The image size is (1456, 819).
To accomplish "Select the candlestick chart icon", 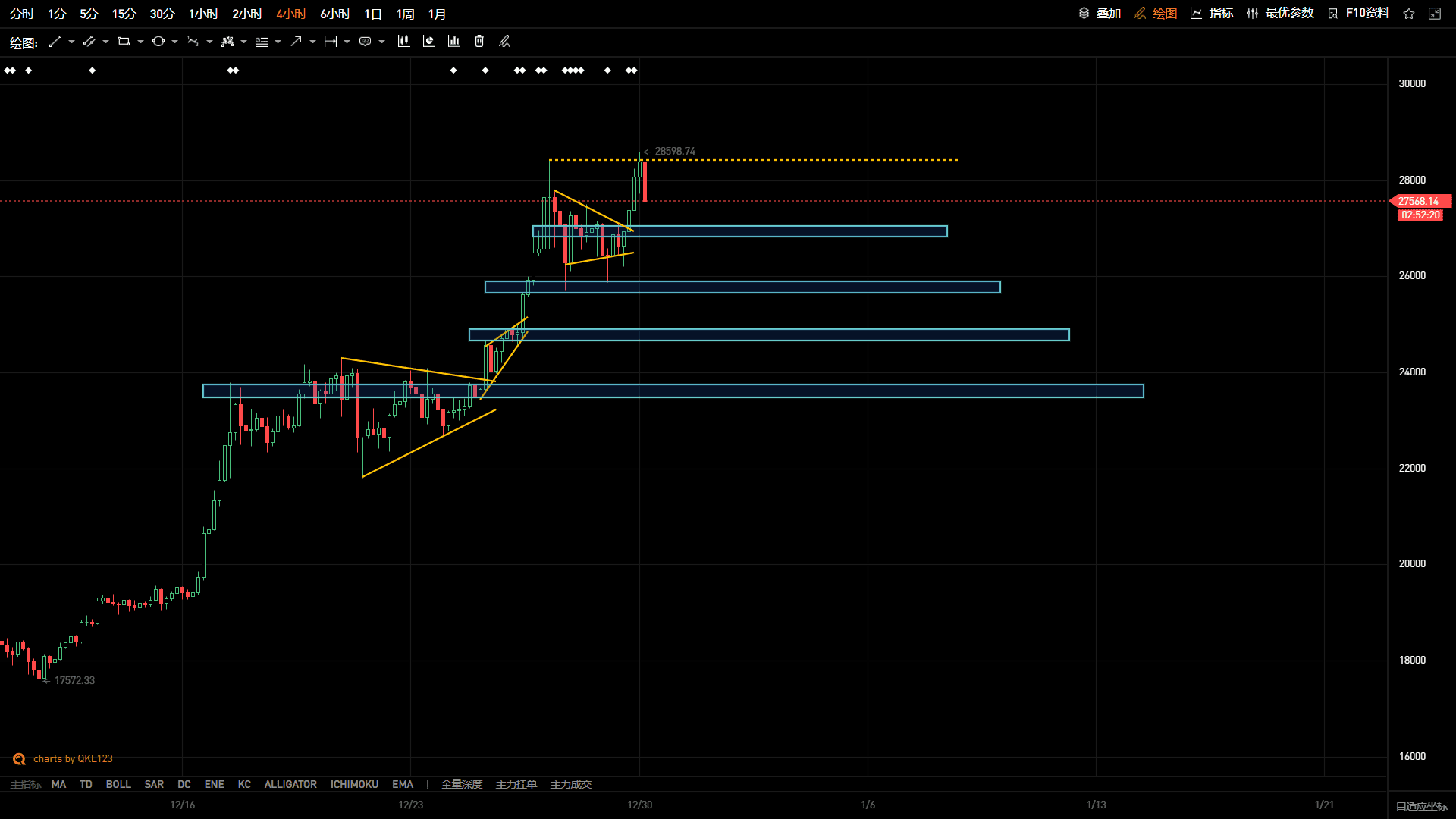I will (x=403, y=42).
